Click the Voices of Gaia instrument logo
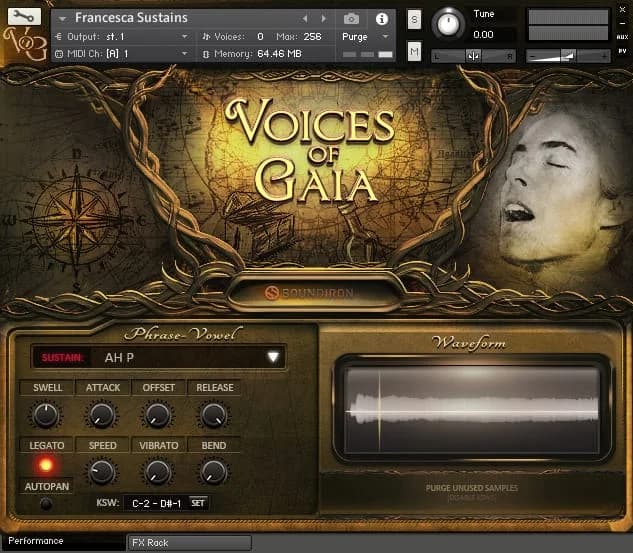This screenshot has width=633, height=553. pyautogui.click(x=310, y=150)
